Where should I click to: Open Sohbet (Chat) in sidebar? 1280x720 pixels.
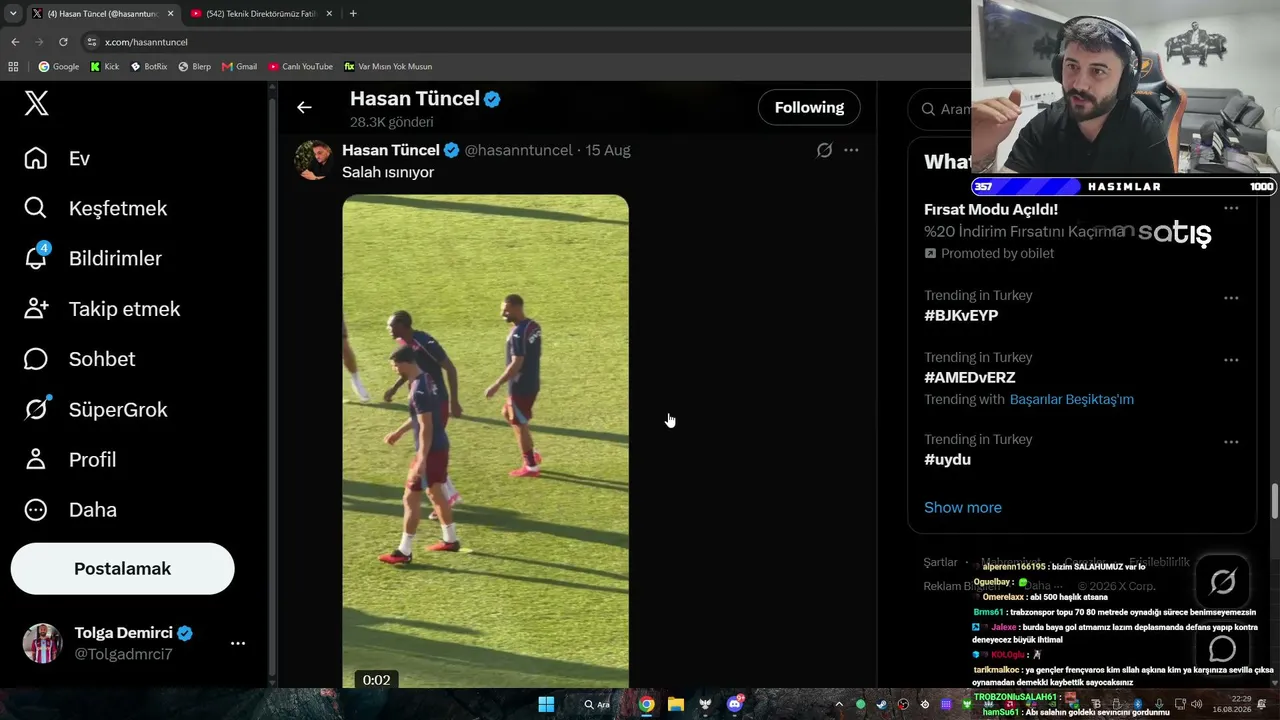(79, 359)
